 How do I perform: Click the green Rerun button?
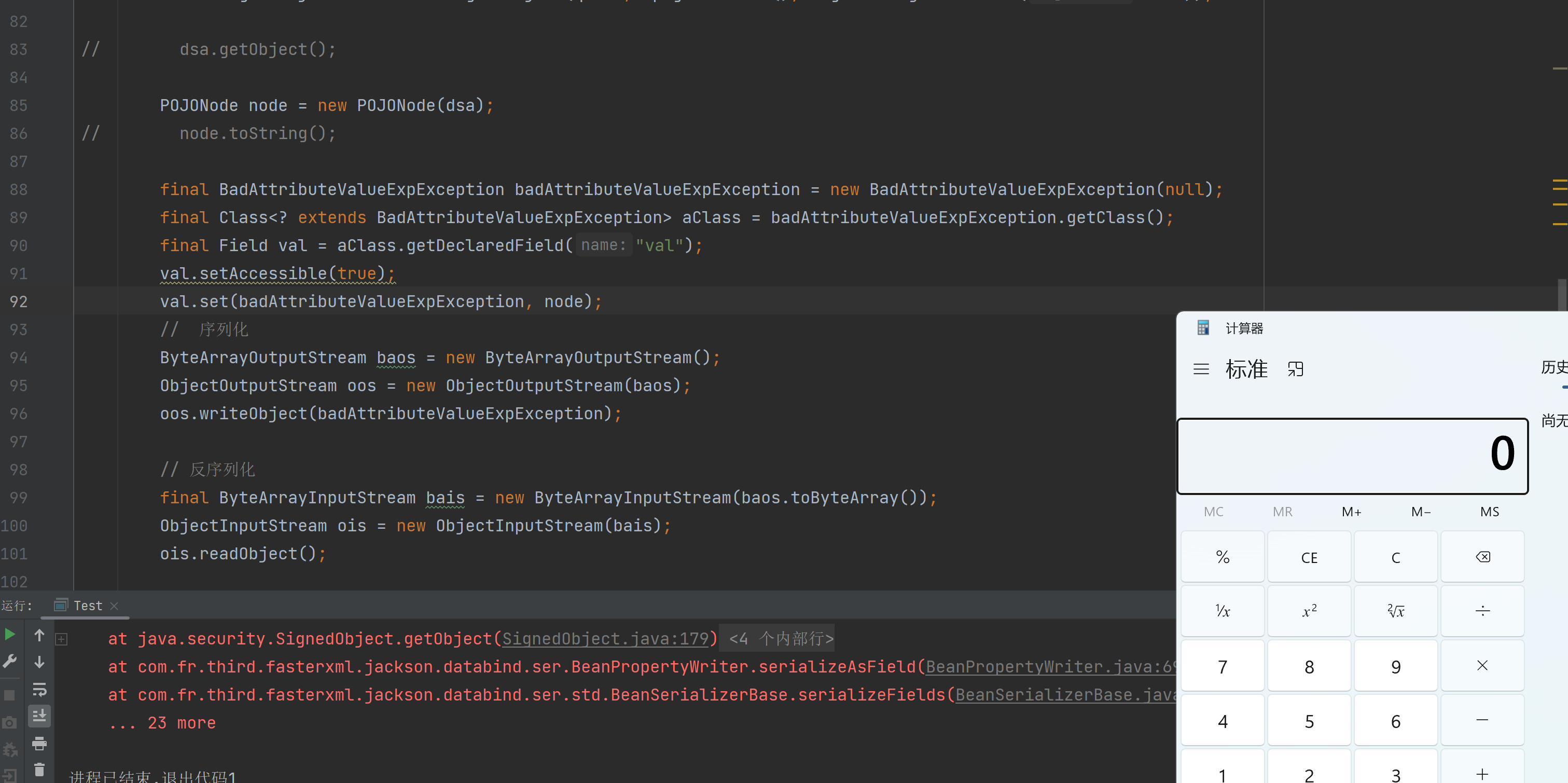coord(10,635)
